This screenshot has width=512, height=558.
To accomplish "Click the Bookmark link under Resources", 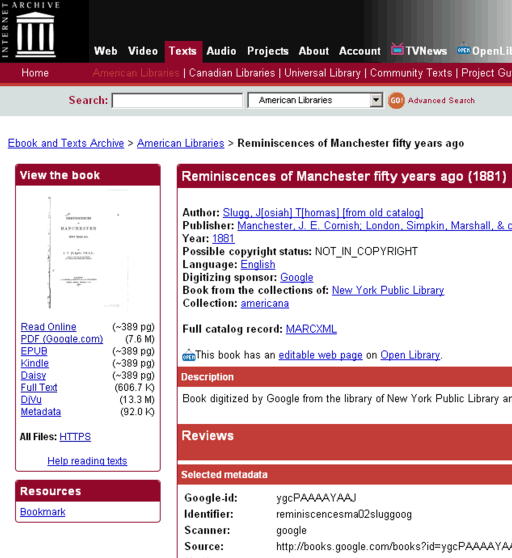I will (43, 512).
